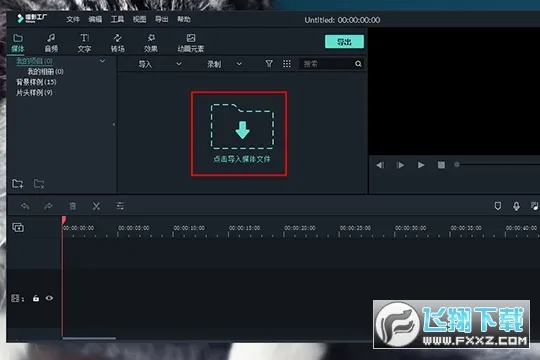Click the next frame step button
The width and height of the screenshot is (540, 360).
pos(401,165)
